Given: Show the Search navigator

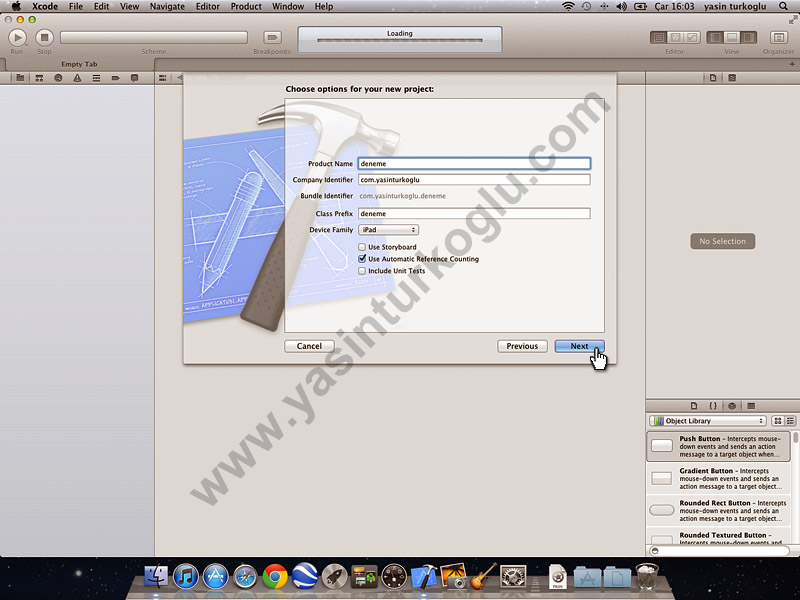Looking at the screenshot, I should (x=58, y=78).
